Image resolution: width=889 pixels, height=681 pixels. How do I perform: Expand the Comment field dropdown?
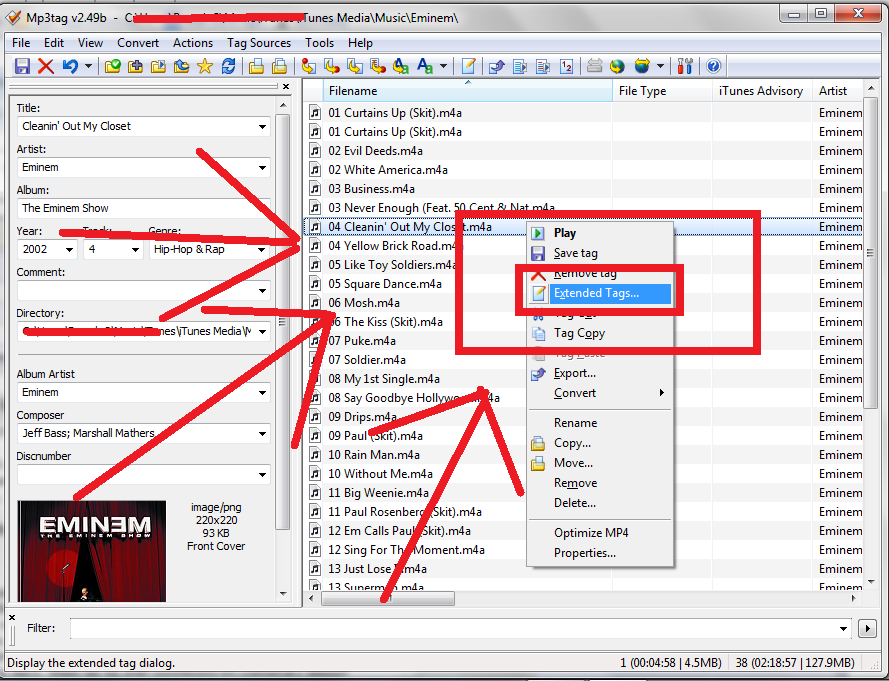(x=262, y=291)
